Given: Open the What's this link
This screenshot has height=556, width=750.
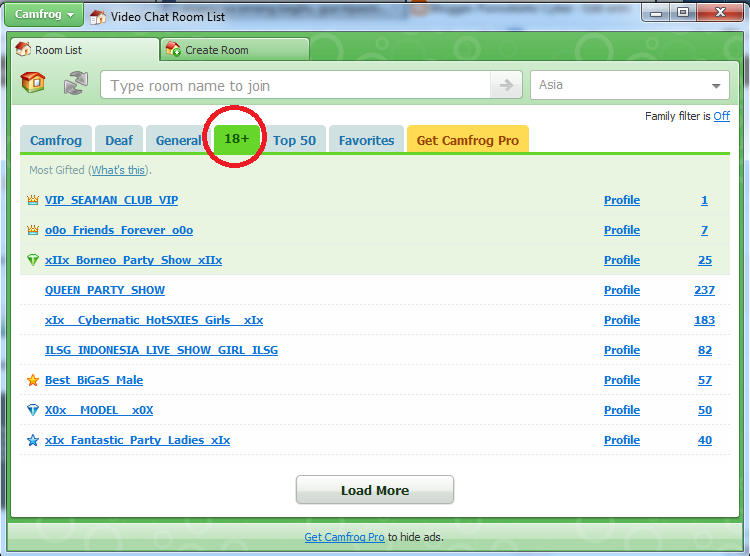Looking at the screenshot, I should click(x=119, y=170).
